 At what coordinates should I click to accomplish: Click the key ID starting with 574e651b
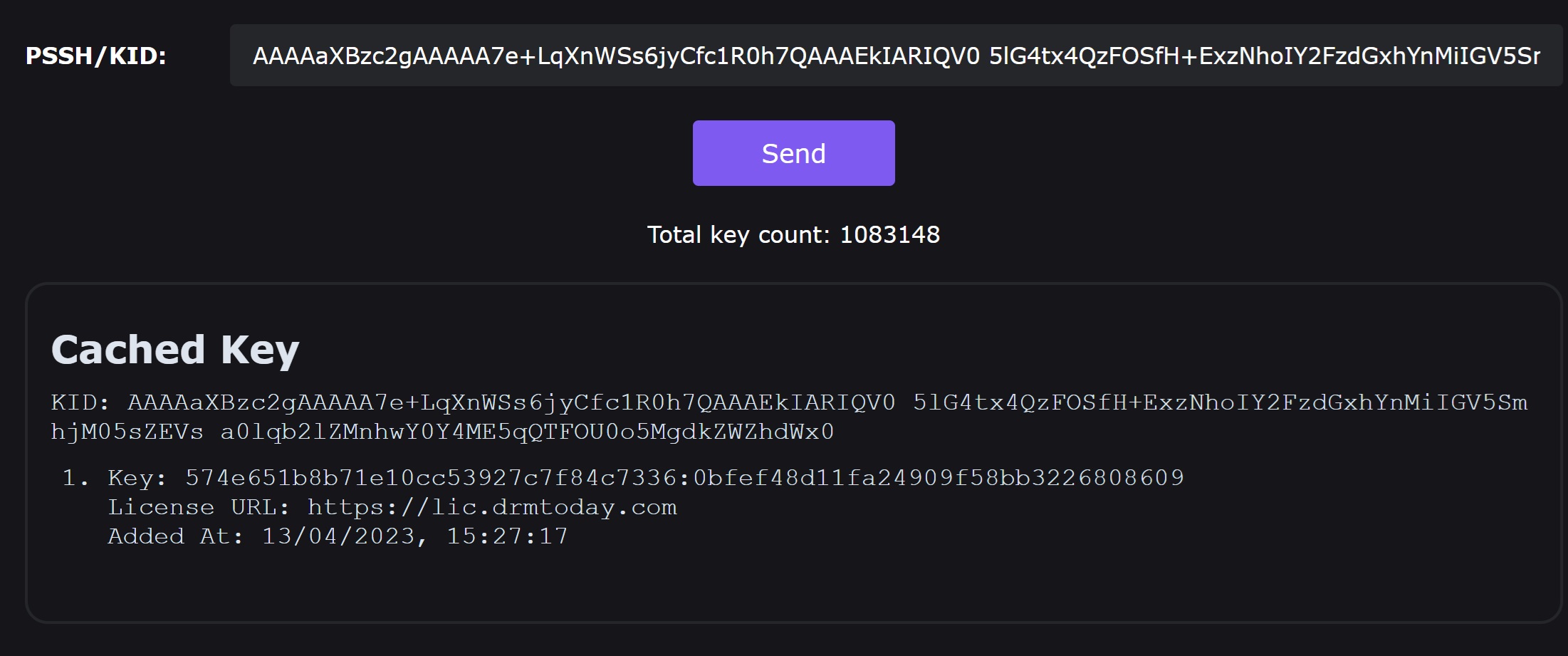pos(433,477)
